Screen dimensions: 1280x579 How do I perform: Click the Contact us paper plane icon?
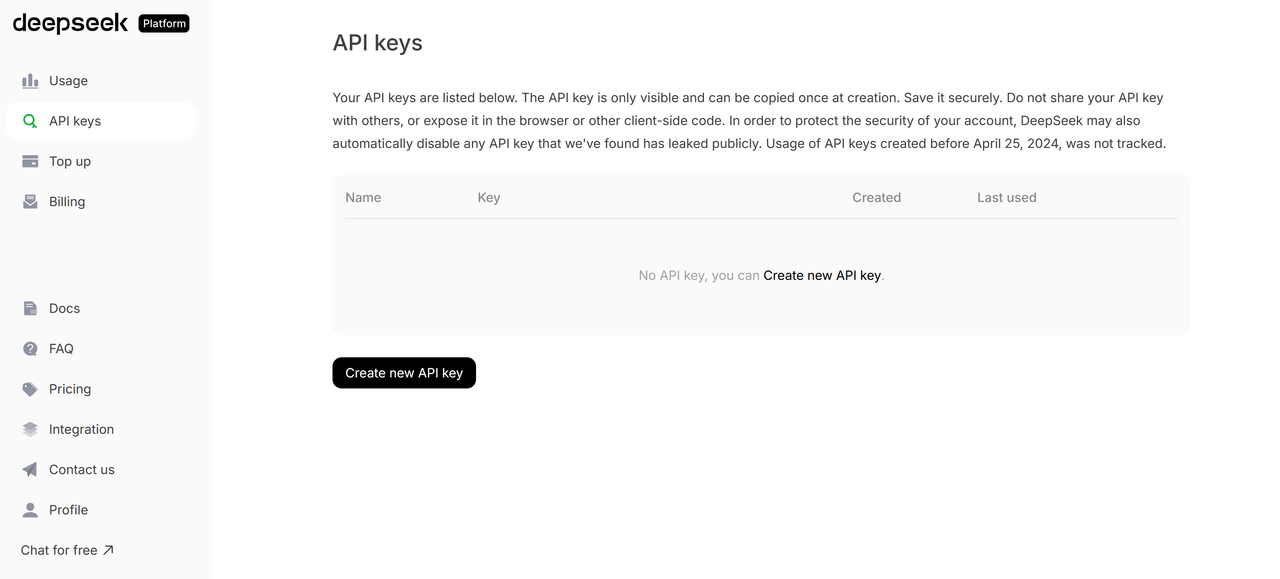(30, 469)
